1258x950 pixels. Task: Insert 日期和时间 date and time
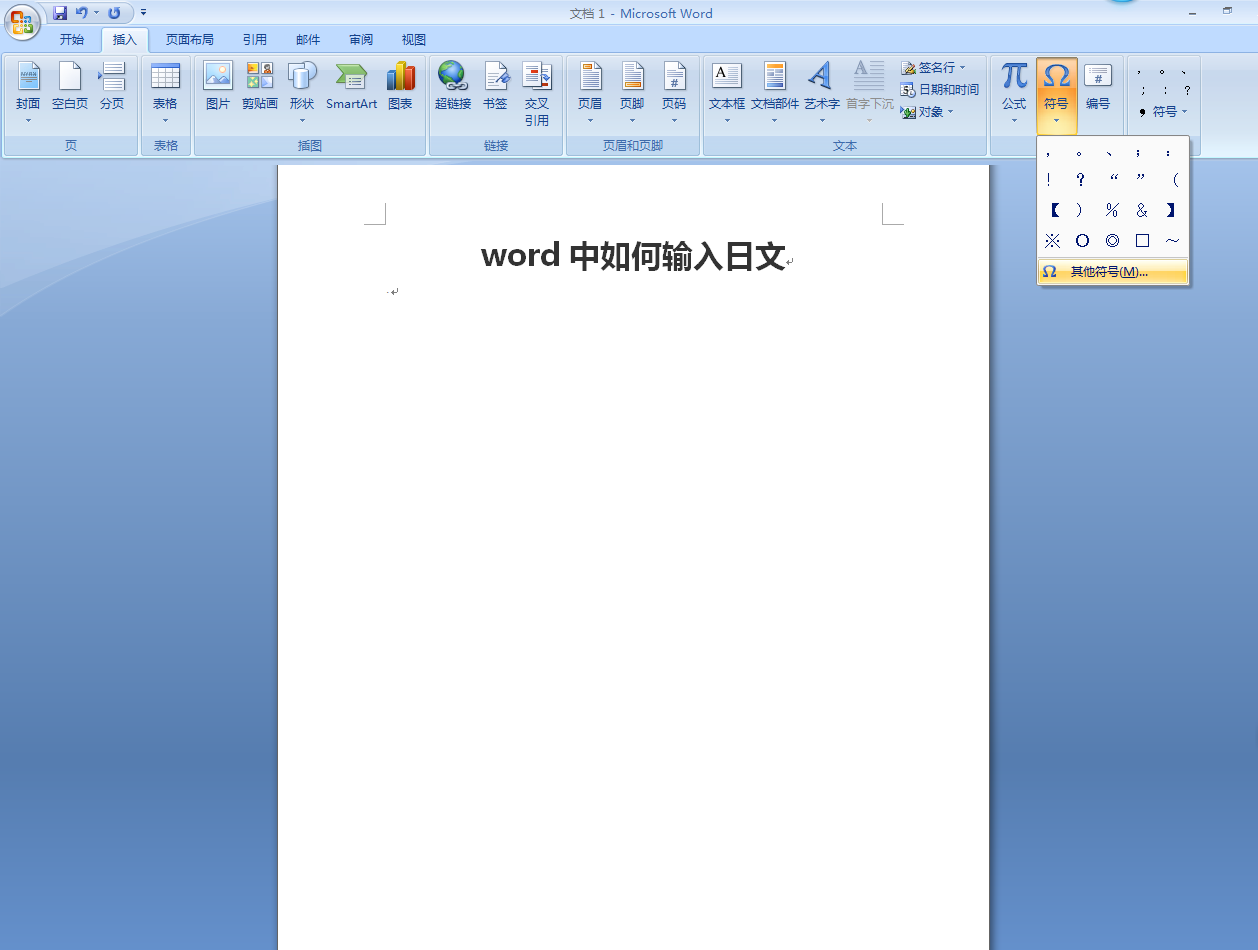939,90
